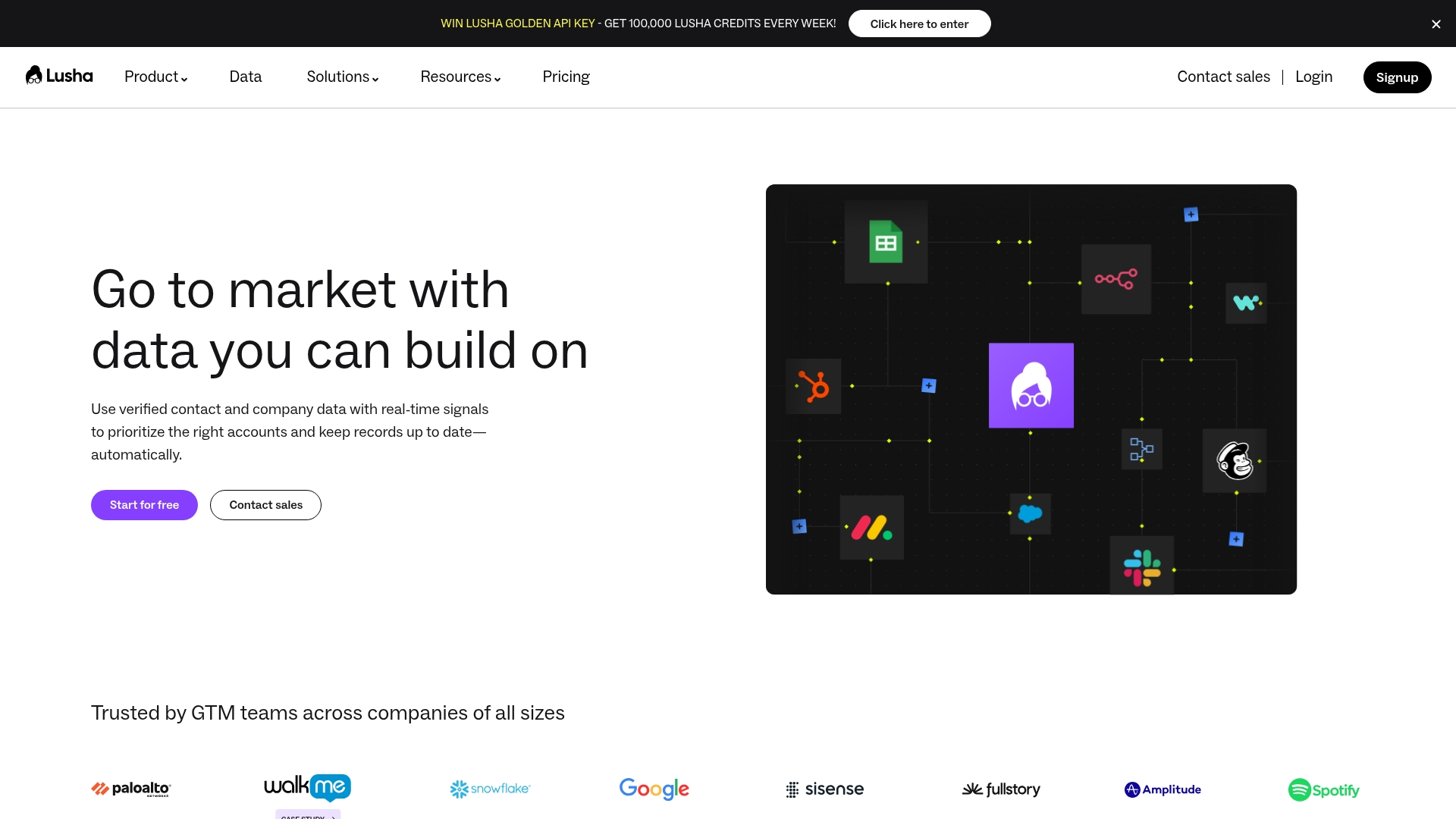The image size is (1456, 819).
Task: Click the Lusha logo in header
Action: (x=59, y=76)
